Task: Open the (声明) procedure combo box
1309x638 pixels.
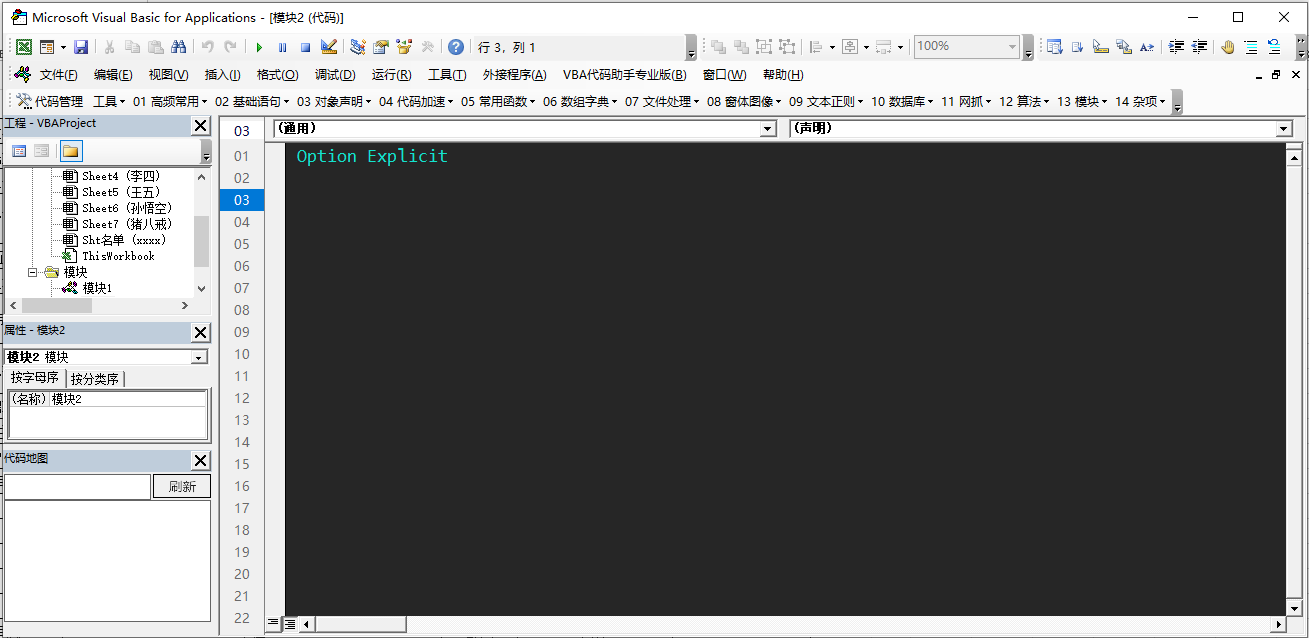Action: [1041, 129]
